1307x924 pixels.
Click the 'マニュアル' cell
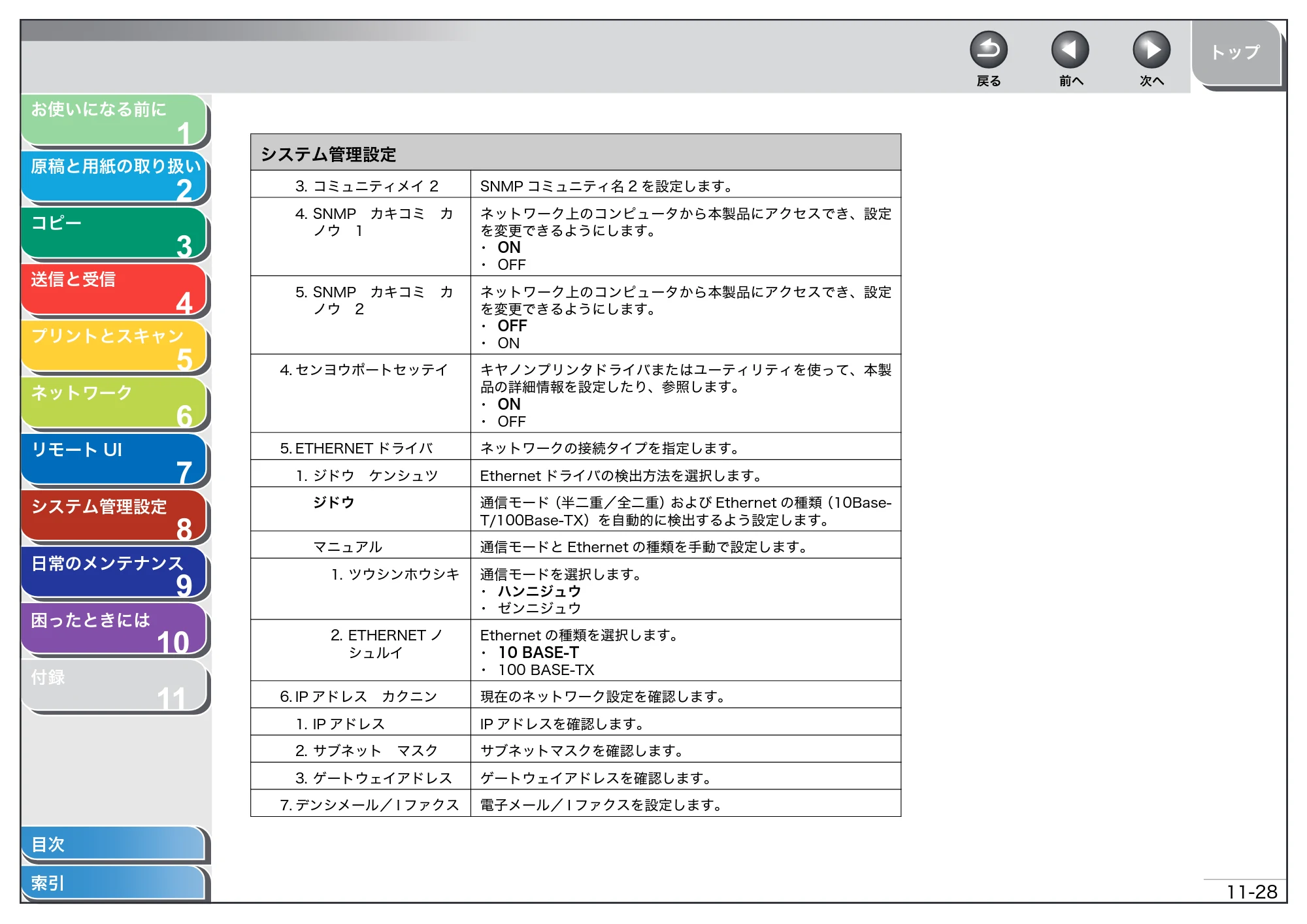[361, 546]
